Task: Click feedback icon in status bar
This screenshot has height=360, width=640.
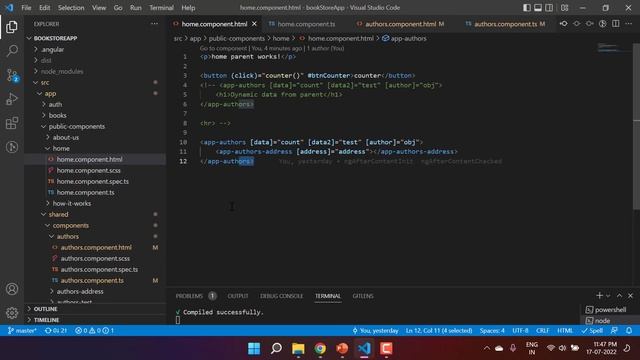Action: (614, 330)
